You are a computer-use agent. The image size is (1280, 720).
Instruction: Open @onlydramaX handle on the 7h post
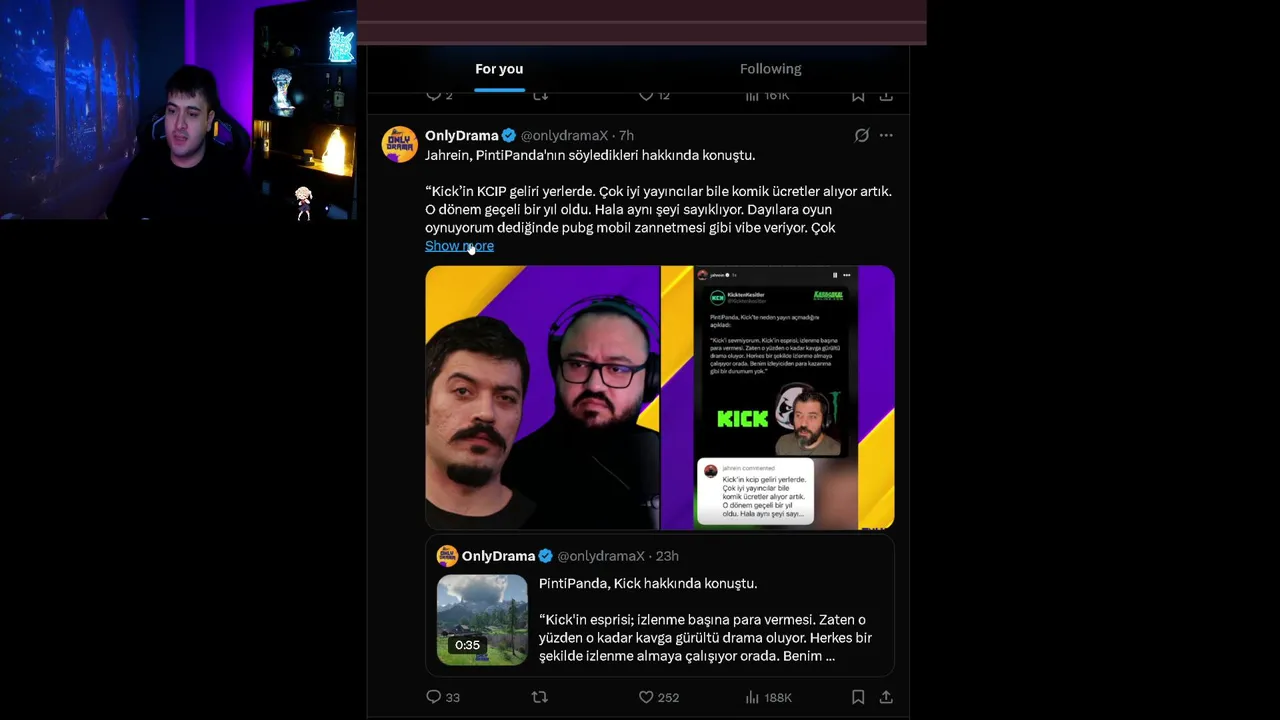564,135
